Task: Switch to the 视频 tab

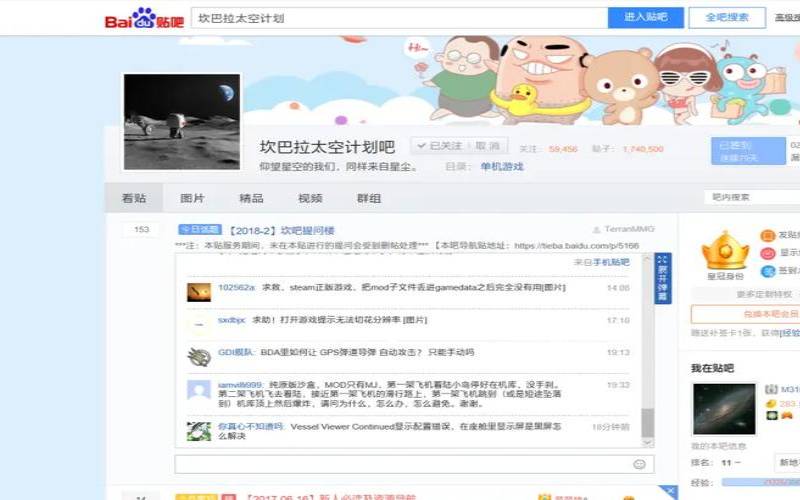Action: pyautogui.click(x=310, y=198)
